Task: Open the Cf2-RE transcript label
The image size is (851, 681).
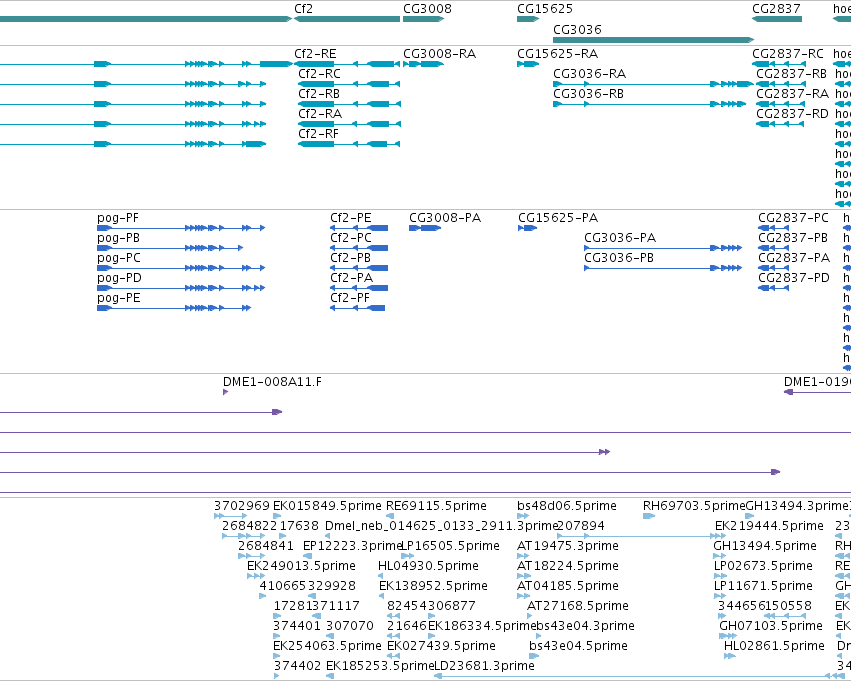Action: (x=315, y=54)
